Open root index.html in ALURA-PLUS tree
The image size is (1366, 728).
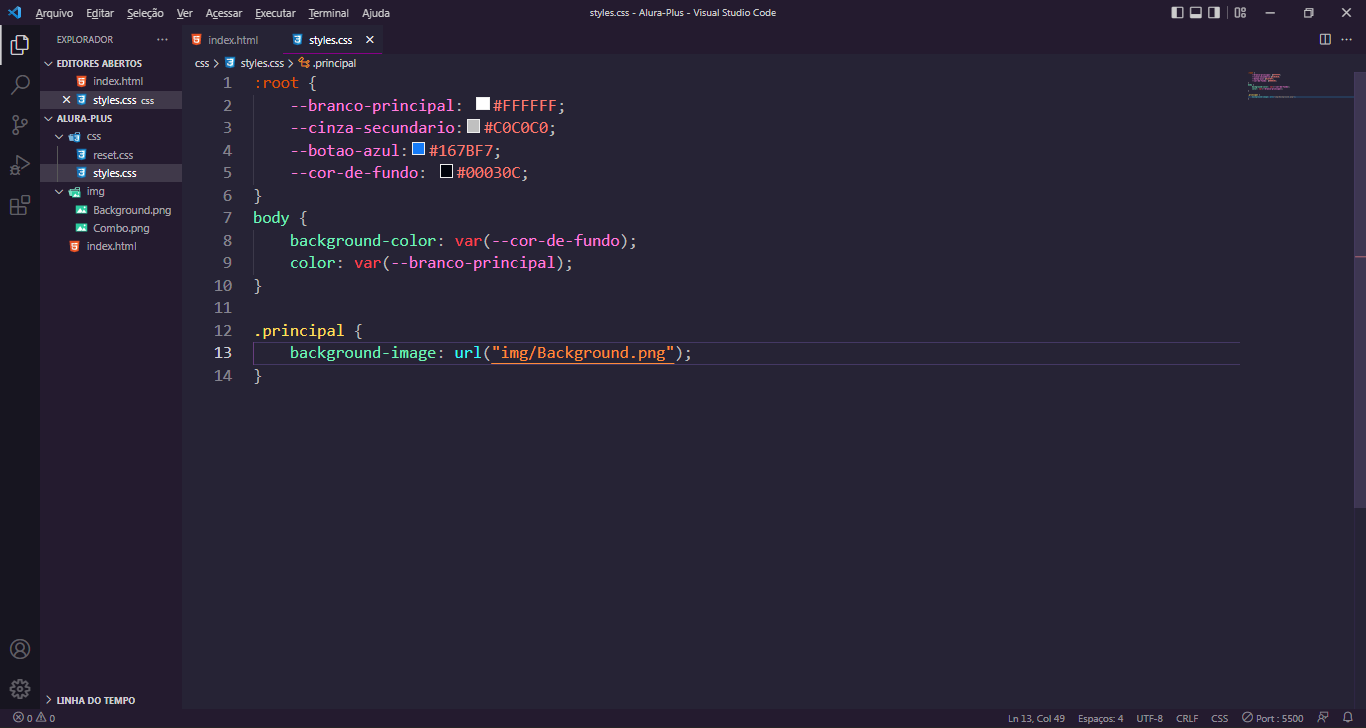click(111, 246)
